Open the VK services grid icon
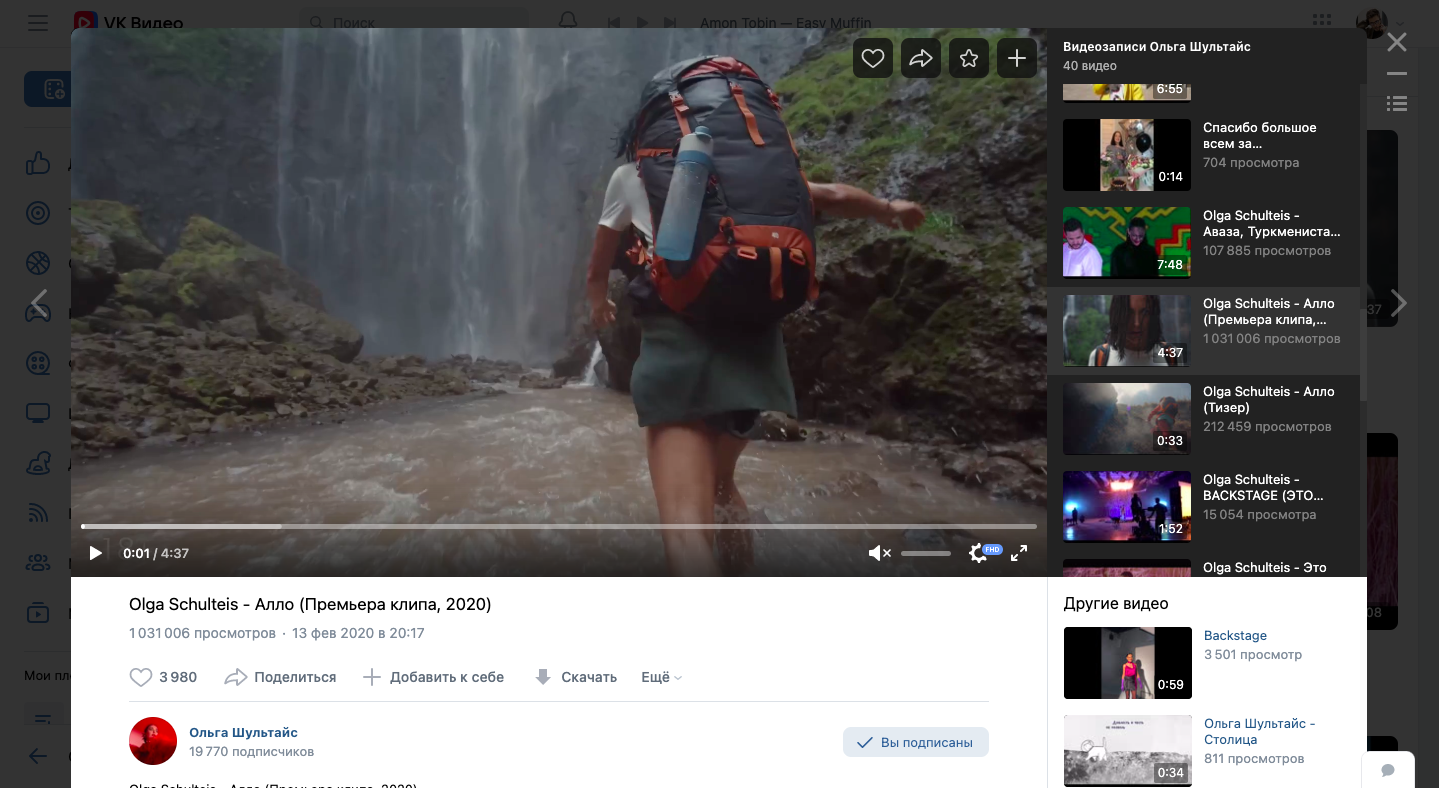 point(1322,22)
